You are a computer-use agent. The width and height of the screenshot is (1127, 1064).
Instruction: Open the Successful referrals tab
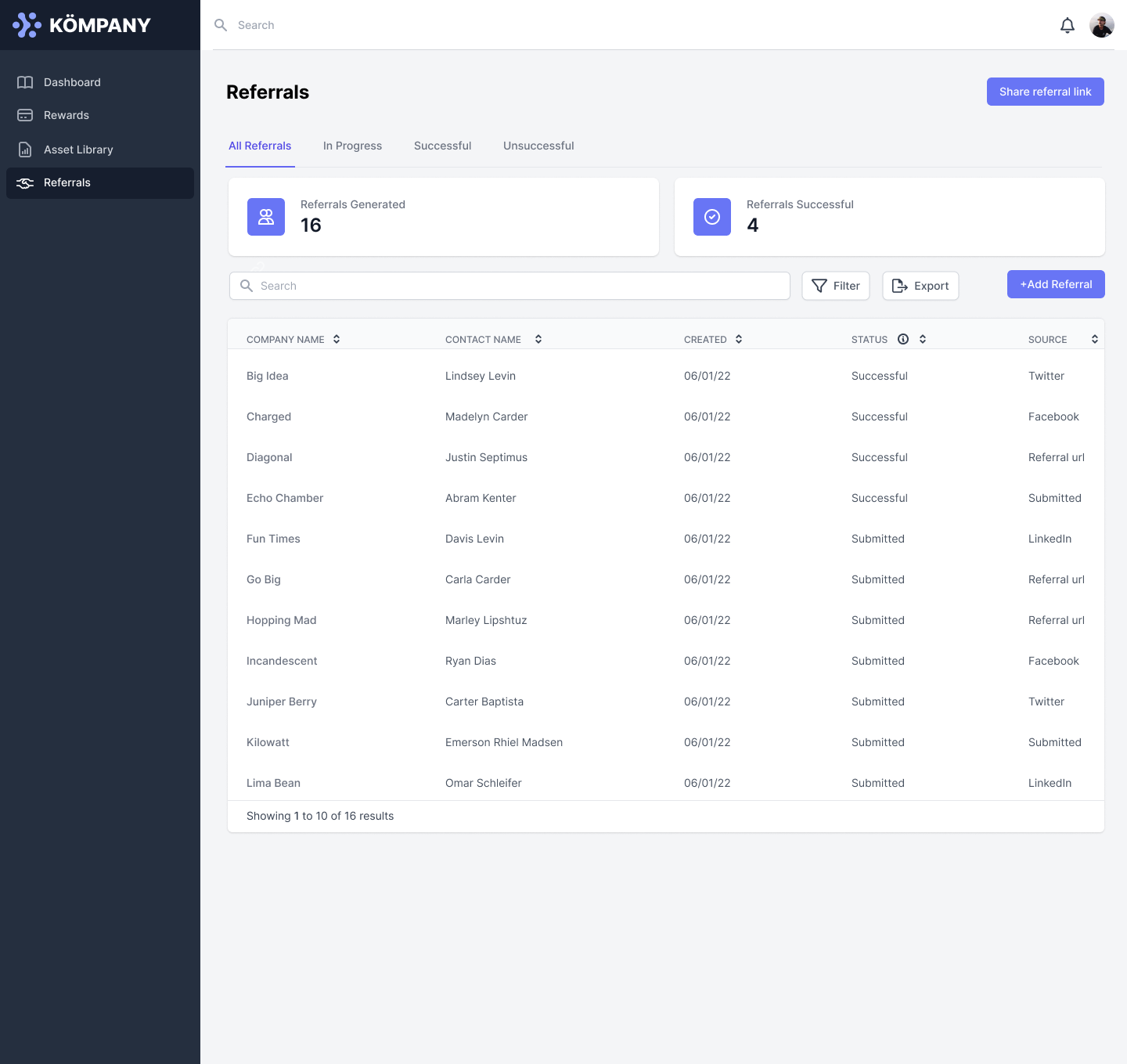pyautogui.click(x=442, y=146)
